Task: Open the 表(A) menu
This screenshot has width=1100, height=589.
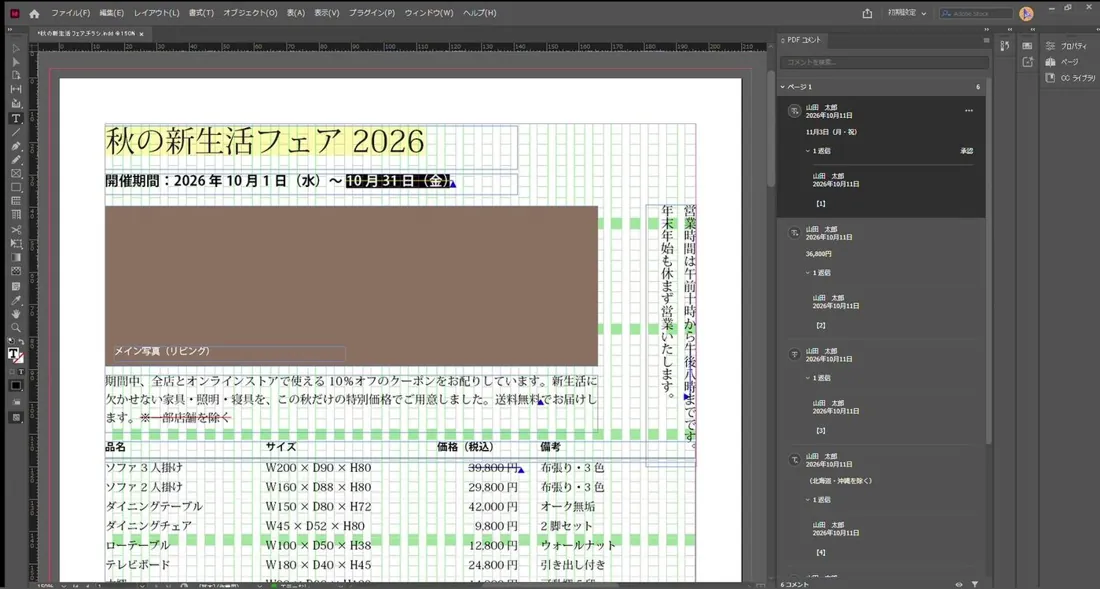Action: click(295, 13)
